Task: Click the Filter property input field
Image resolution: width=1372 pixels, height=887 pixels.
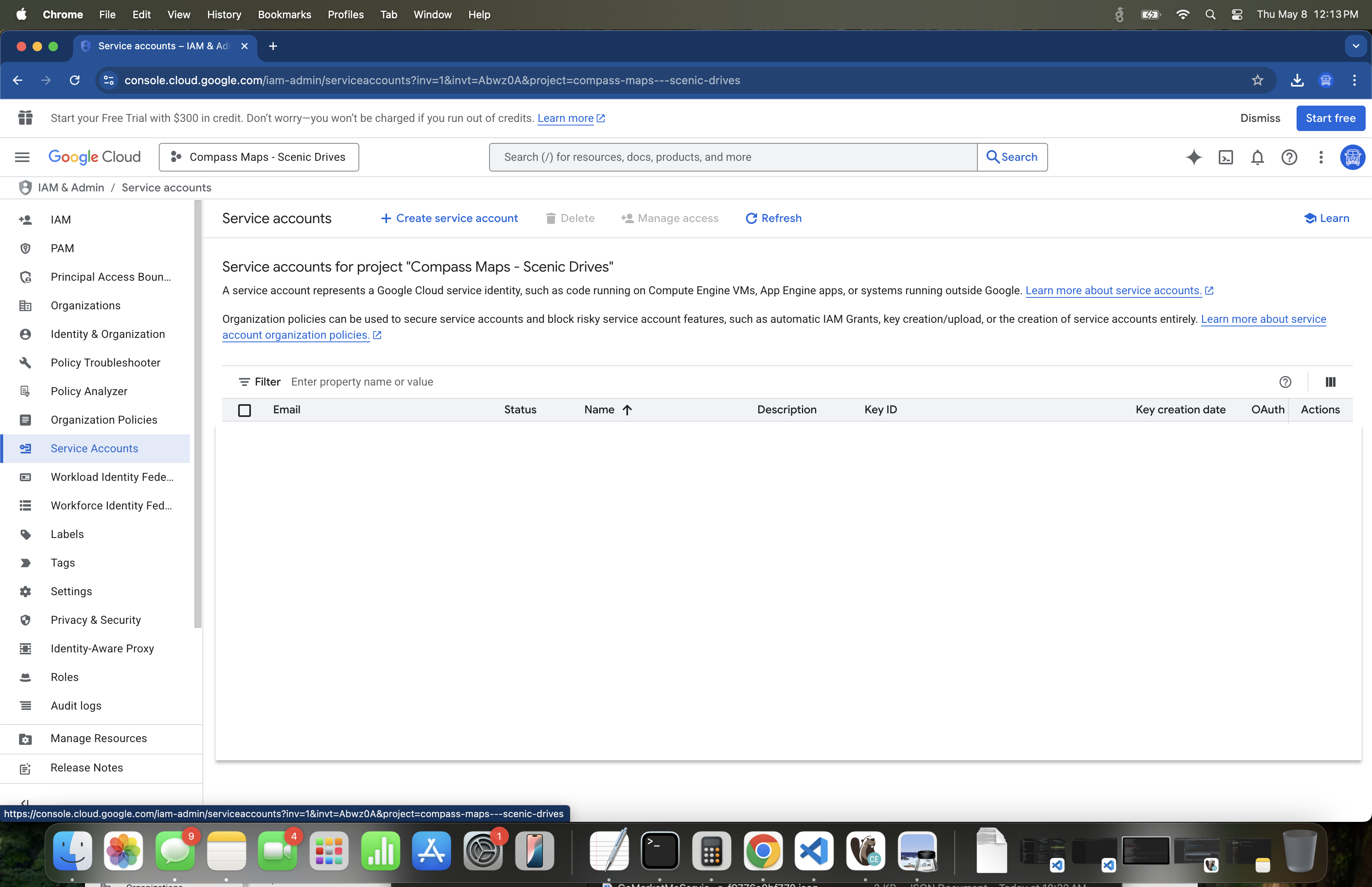Action: pyautogui.click(x=777, y=382)
